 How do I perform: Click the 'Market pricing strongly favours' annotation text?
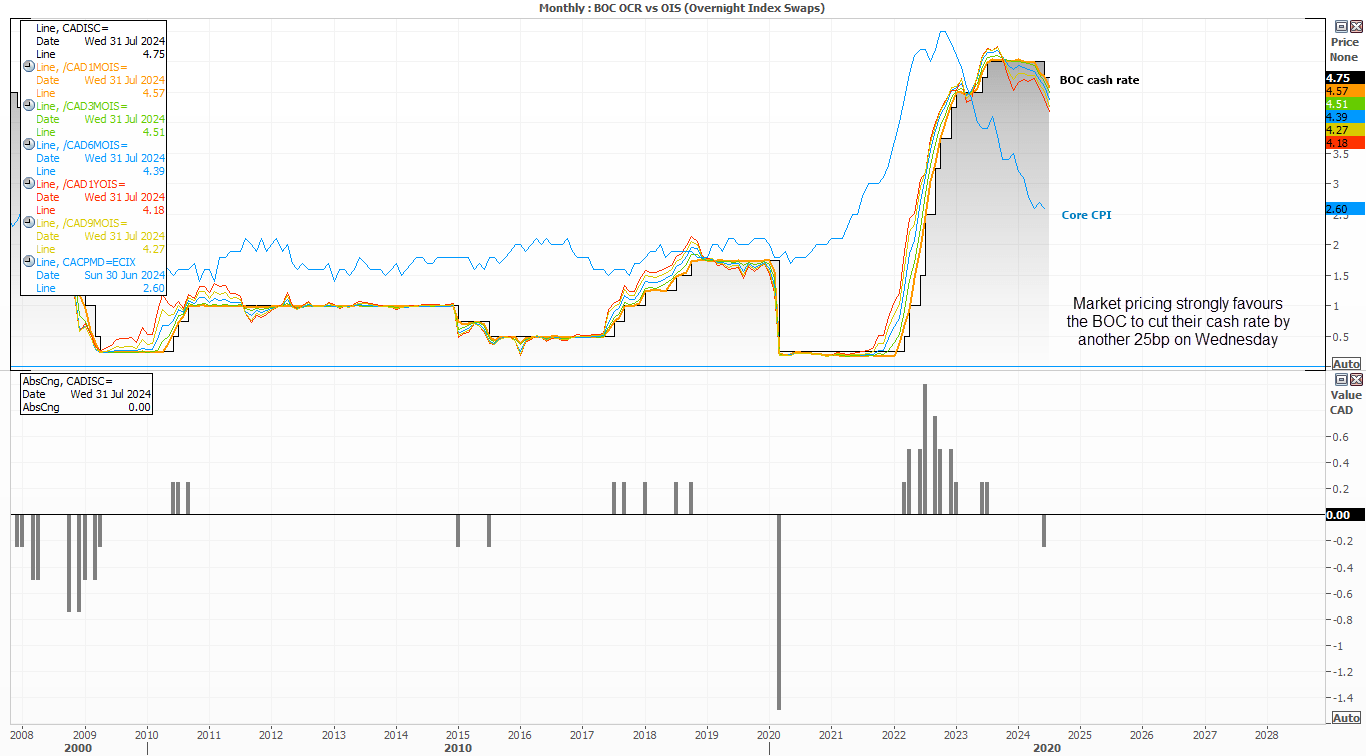click(1176, 303)
